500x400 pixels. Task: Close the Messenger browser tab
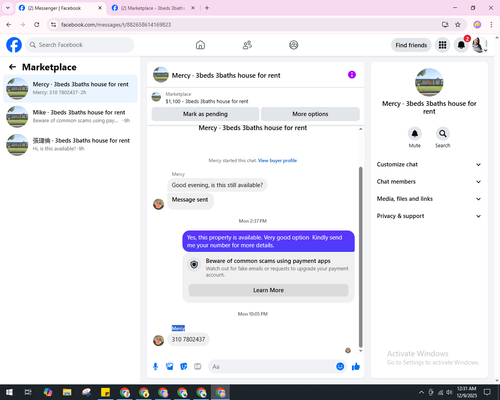100,8
